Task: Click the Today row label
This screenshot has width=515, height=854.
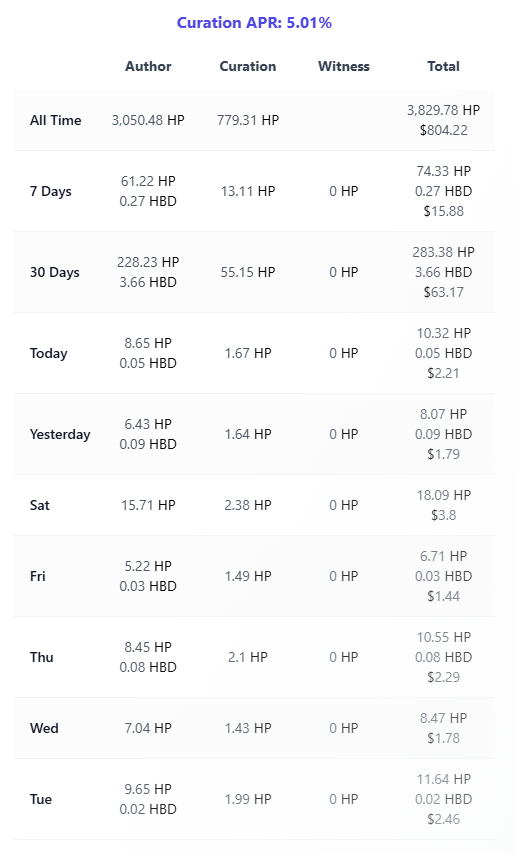Action: [x=48, y=353]
